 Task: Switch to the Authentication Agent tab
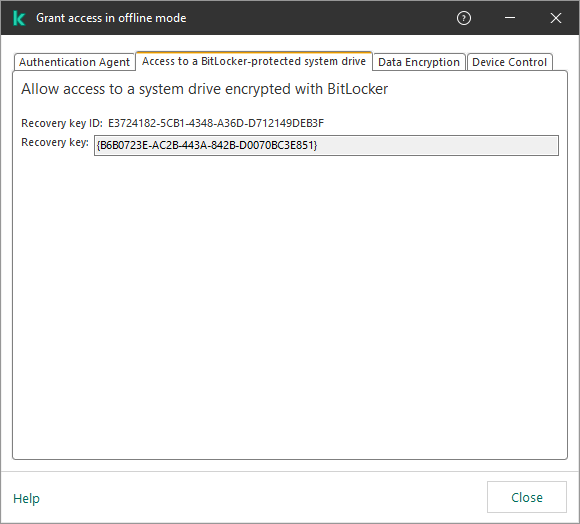point(74,62)
